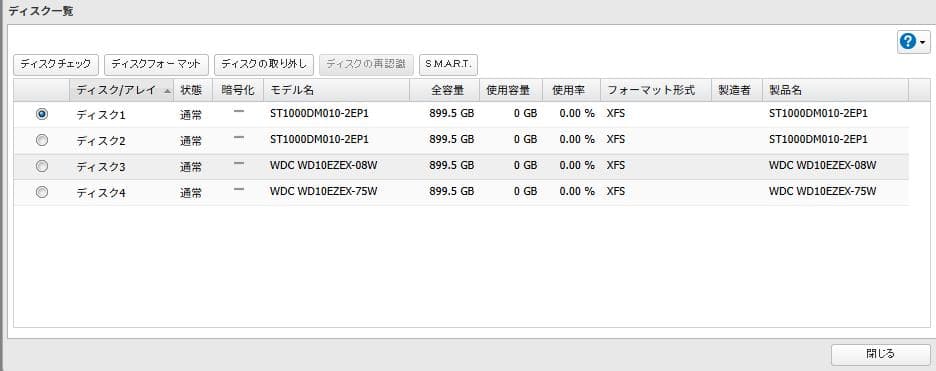Select the ディスク1 name cell

(100, 115)
